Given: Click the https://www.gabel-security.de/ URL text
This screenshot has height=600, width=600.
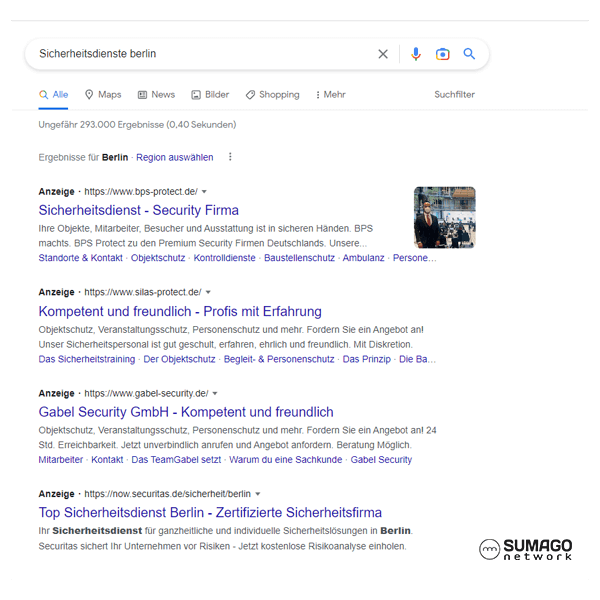Looking at the screenshot, I should 146,393.
